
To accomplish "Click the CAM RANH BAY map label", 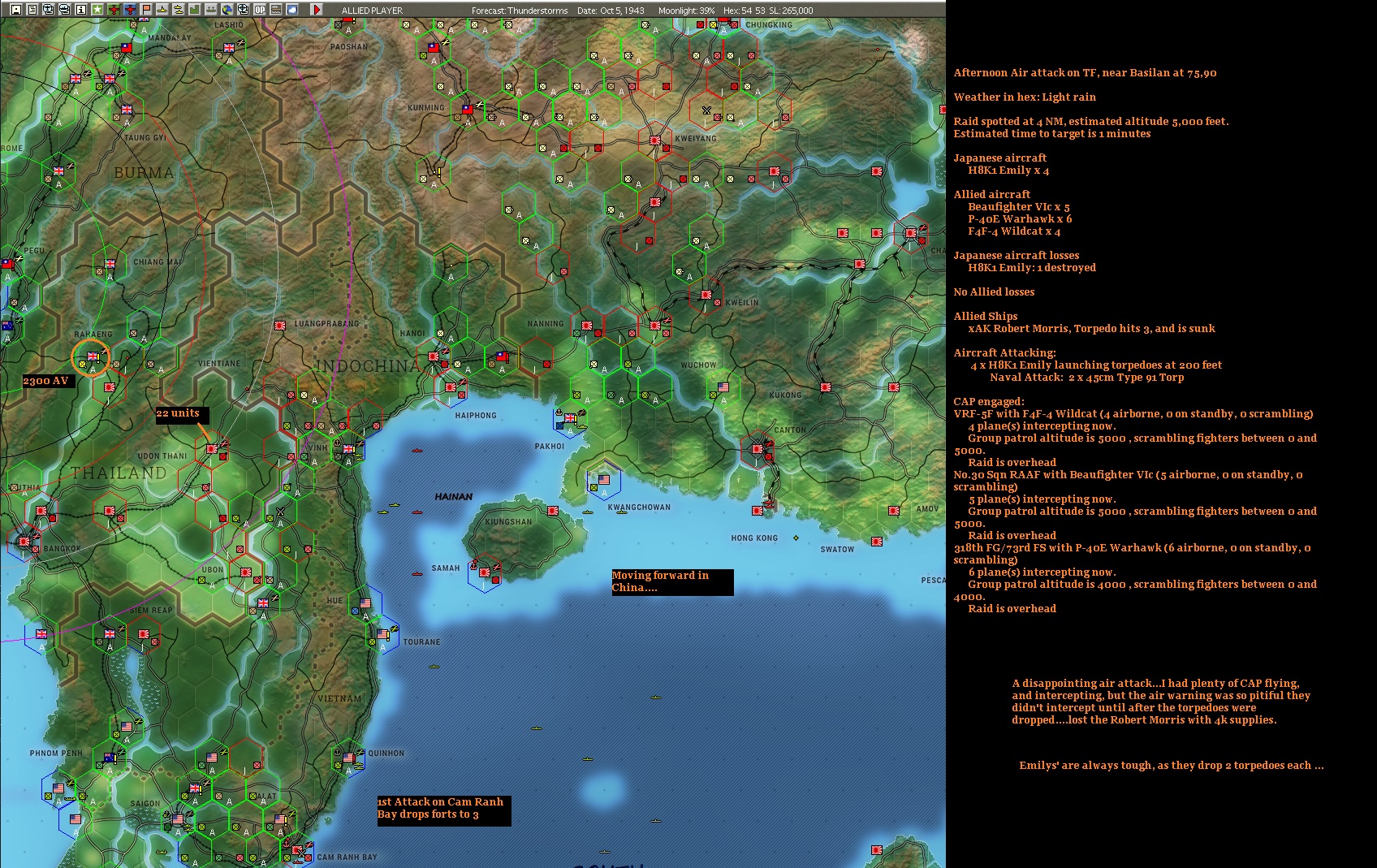I will point(347,857).
